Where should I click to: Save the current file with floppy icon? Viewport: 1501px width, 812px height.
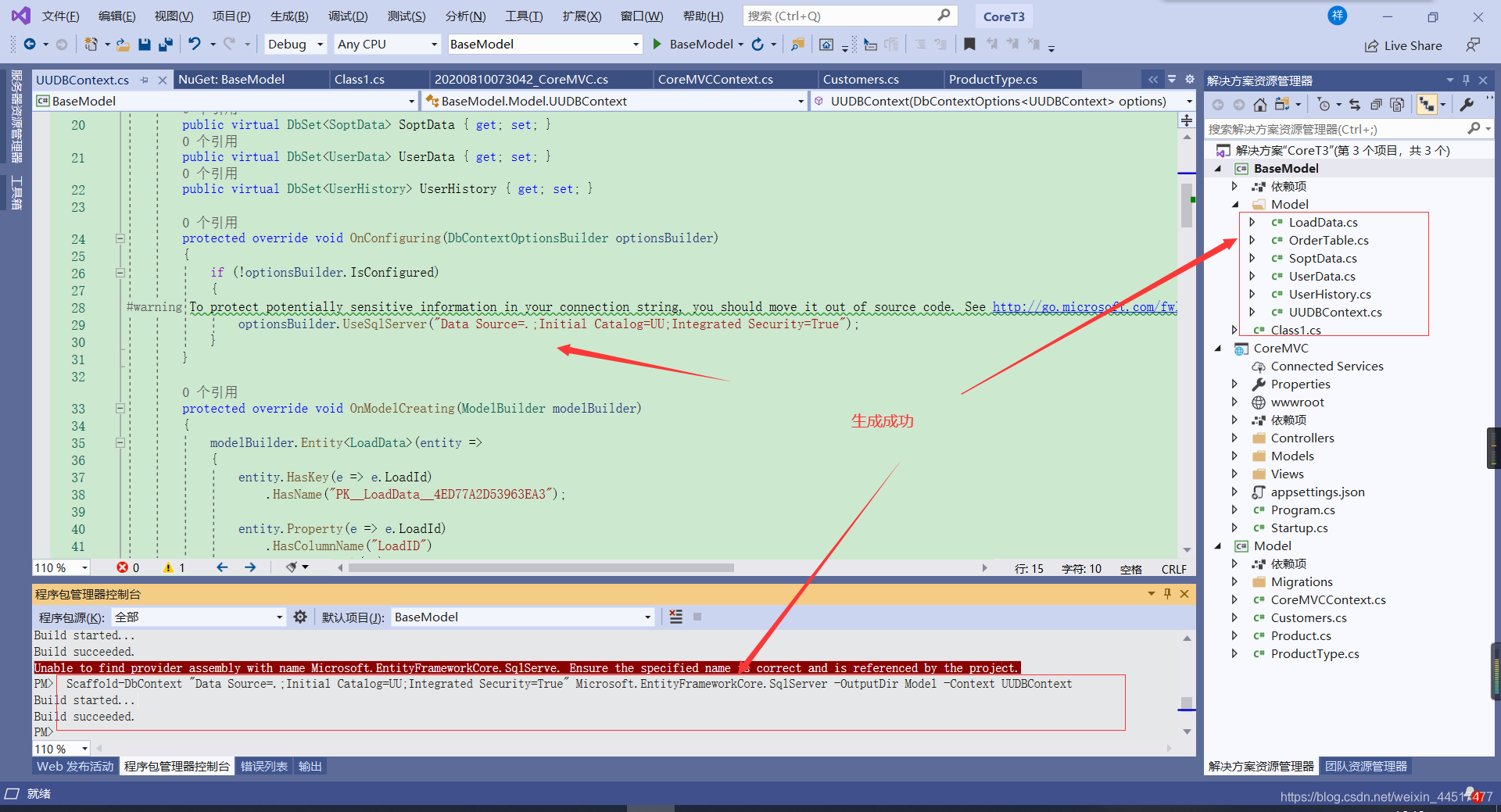(x=145, y=45)
